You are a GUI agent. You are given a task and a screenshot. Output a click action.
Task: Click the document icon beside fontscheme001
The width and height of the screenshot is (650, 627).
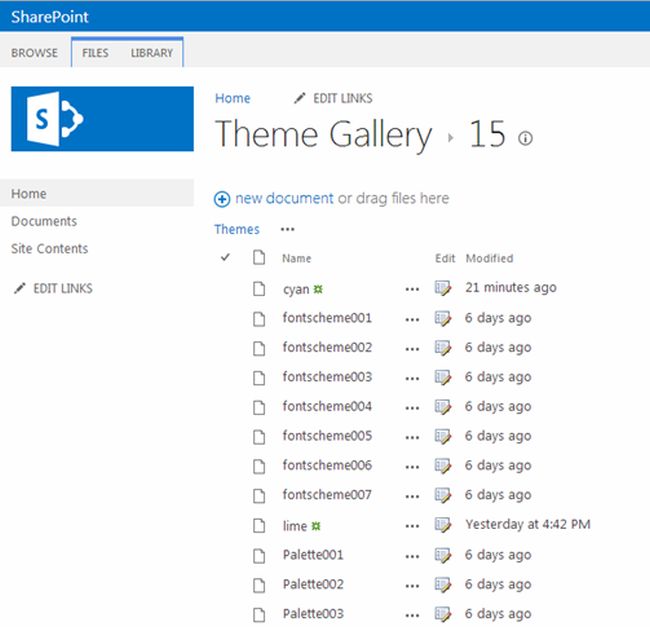coord(259,319)
